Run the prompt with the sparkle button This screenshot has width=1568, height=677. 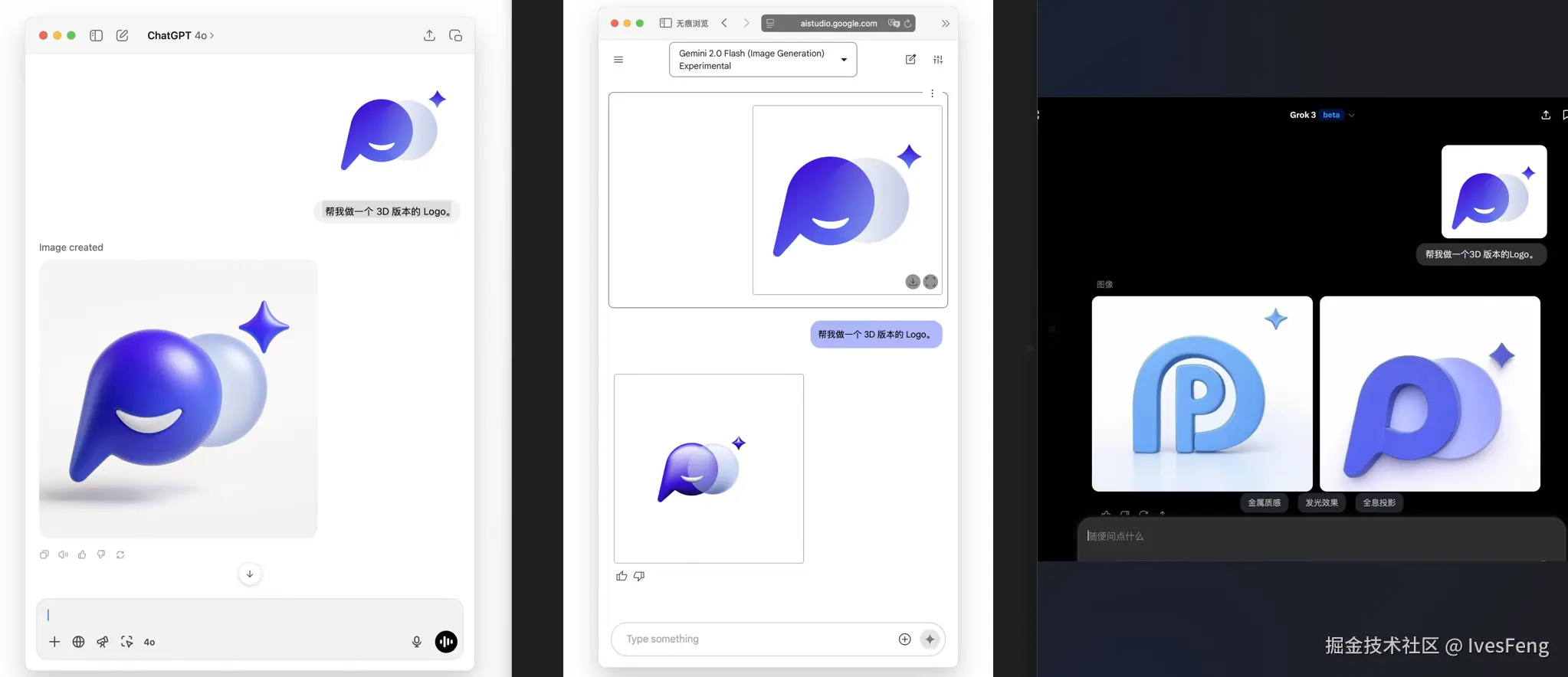click(x=930, y=639)
